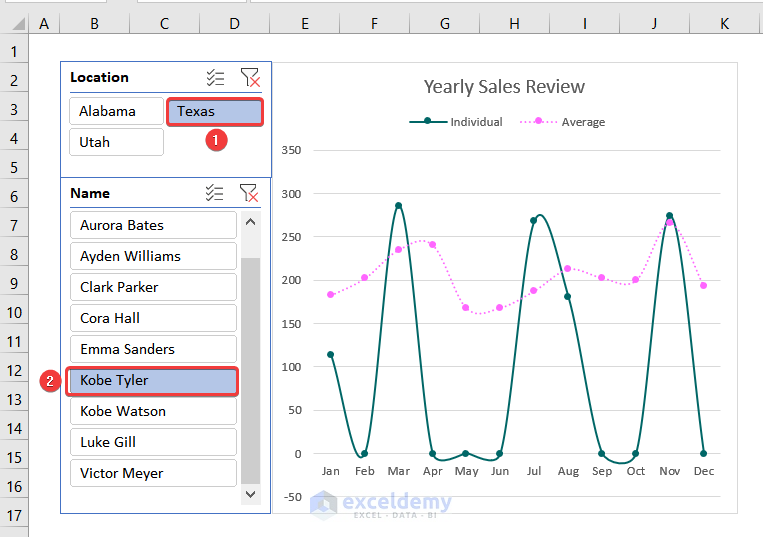The image size is (763, 537).
Task: Clear filter on the Name slicer
Action: click(249, 193)
